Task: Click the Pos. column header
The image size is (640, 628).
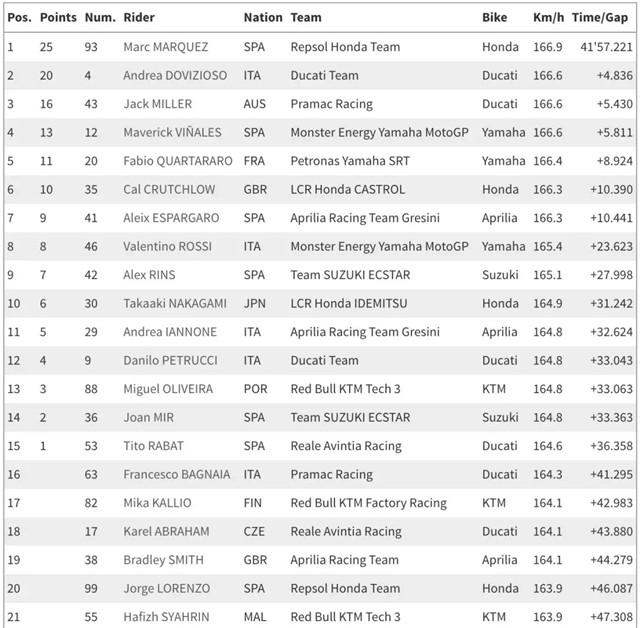Action: point(19,18)
